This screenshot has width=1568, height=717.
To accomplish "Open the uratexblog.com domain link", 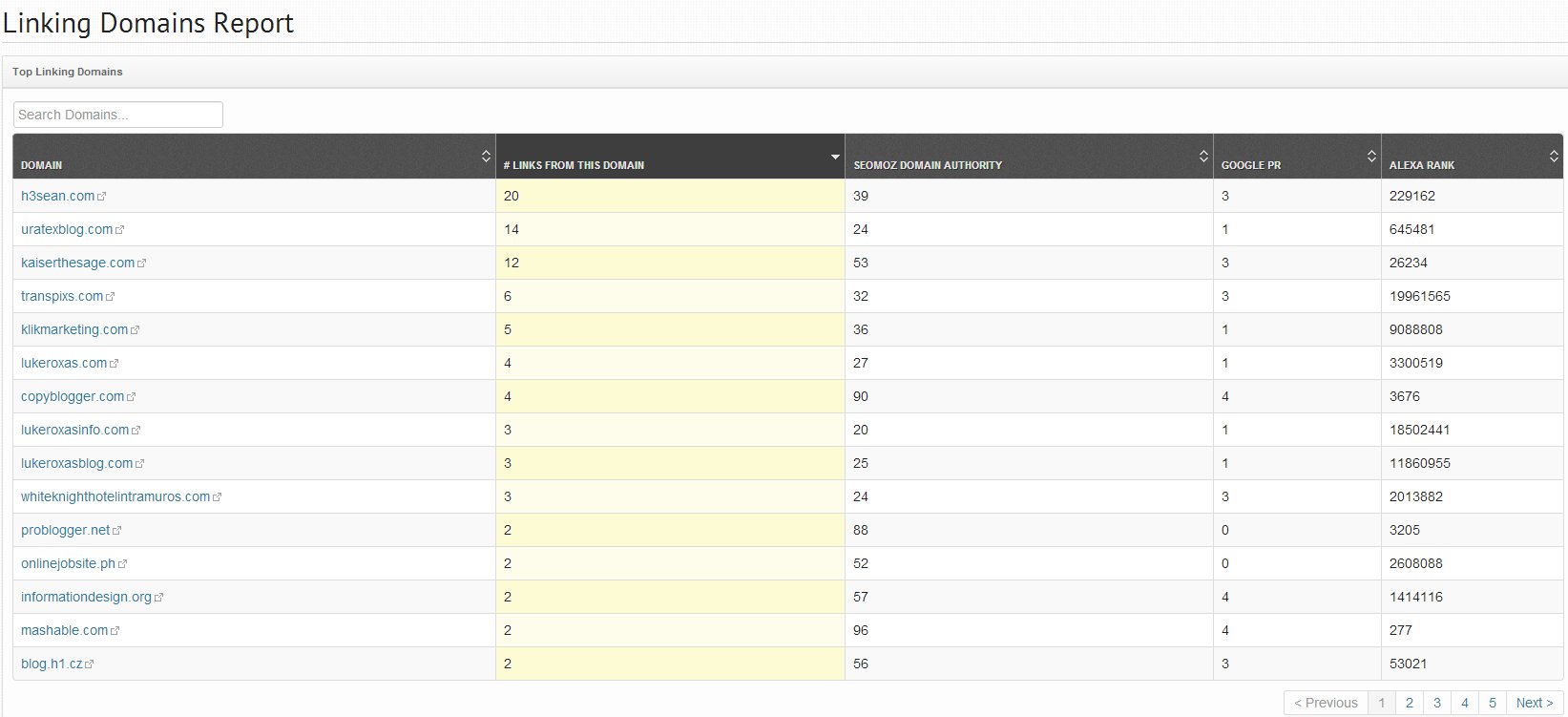I will pyautogui.click(x=67, y=229).
